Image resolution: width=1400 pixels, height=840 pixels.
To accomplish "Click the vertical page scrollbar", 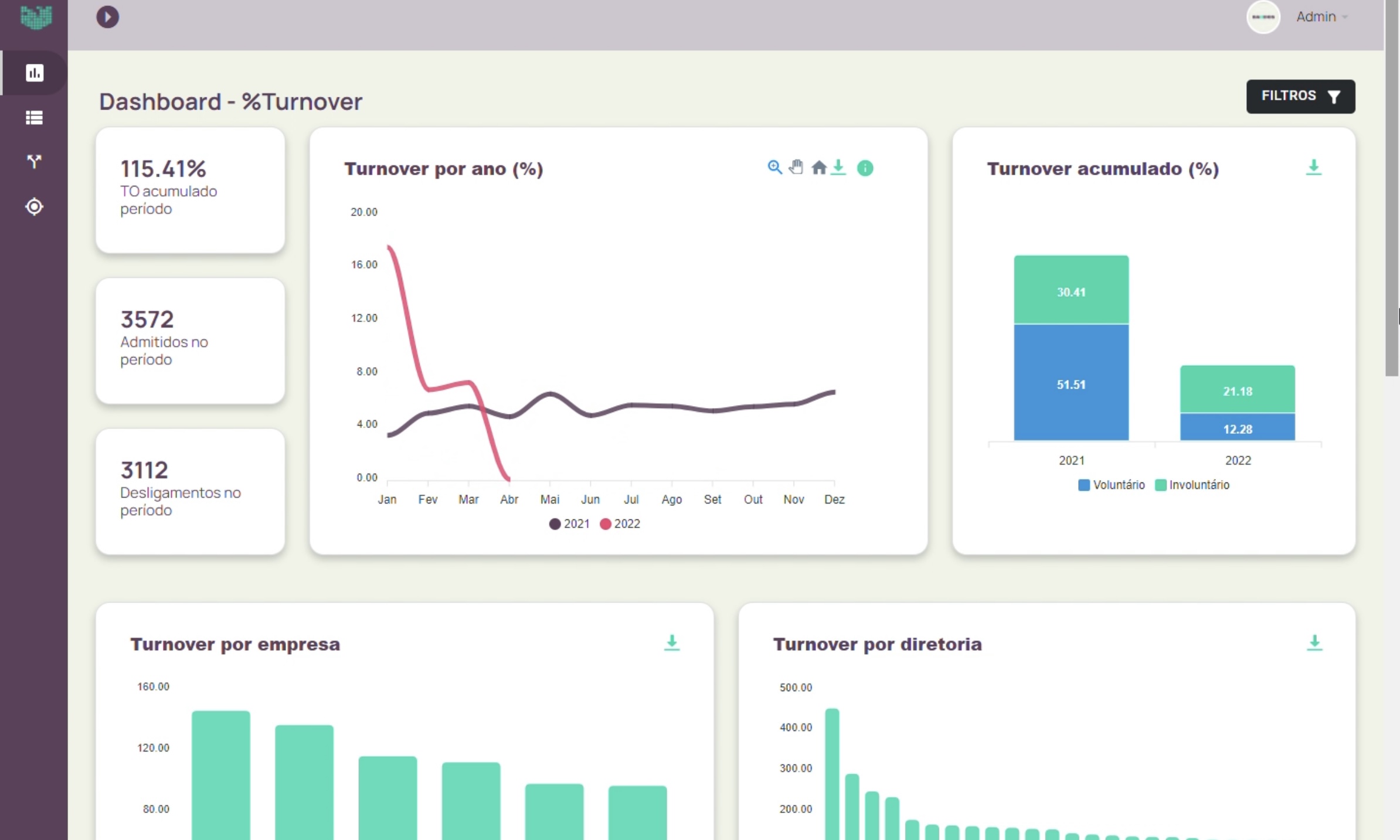I will point(1391,188).
